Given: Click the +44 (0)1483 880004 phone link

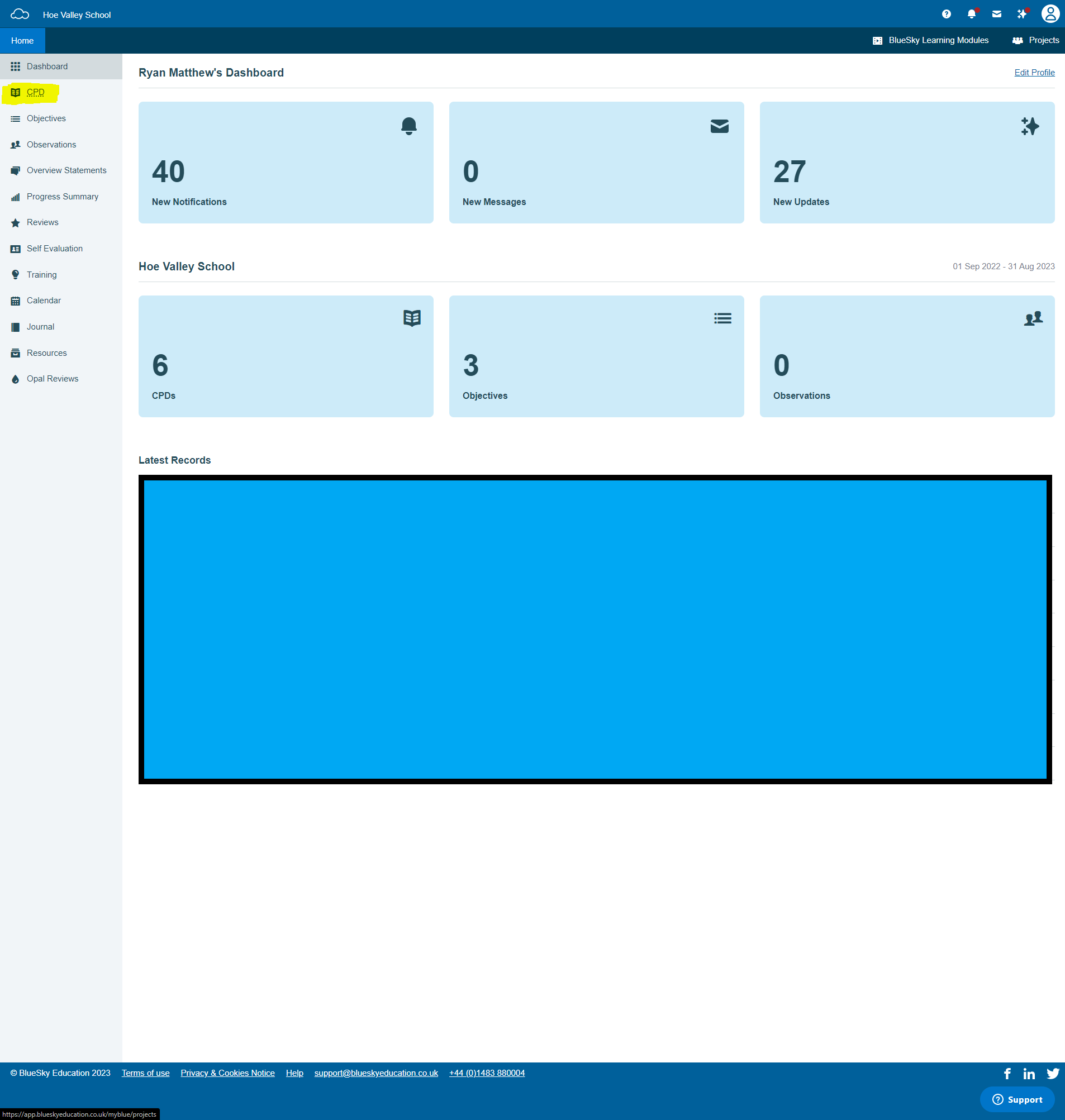Looking at the screenshot, I should [487, 1073].
